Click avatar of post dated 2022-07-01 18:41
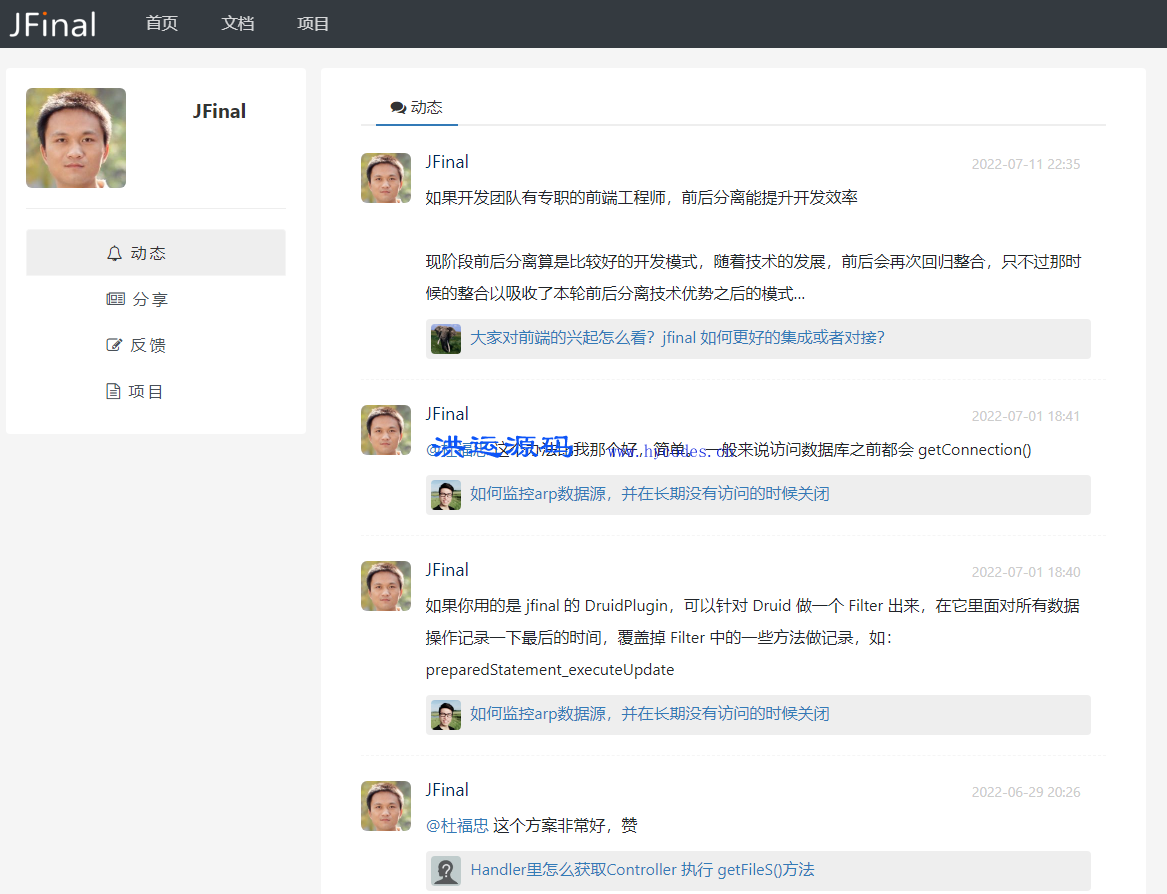Viewport: 1167px width, 894px height. tap(386, 430)
